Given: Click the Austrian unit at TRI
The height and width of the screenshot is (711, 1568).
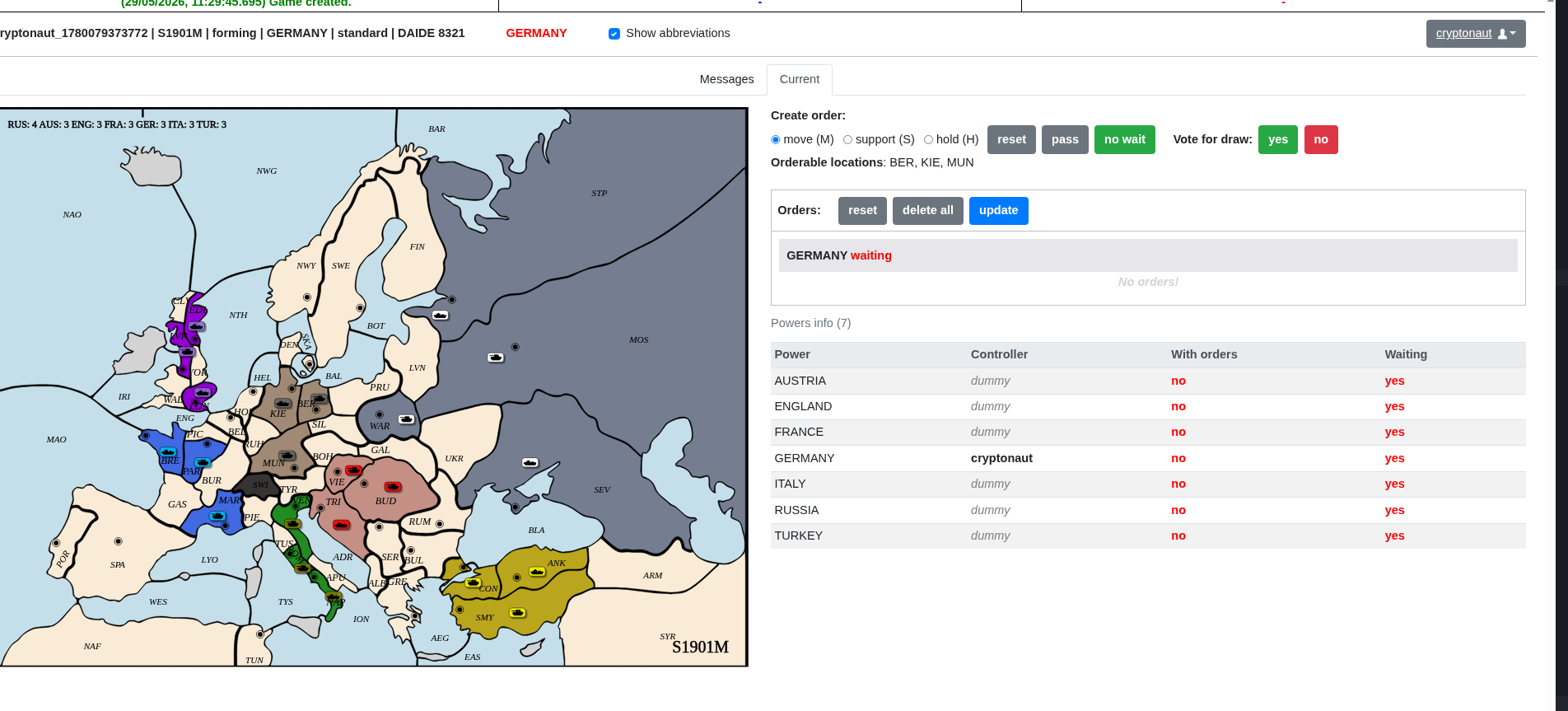Looking at the screenshot, I should coord(341,525).
